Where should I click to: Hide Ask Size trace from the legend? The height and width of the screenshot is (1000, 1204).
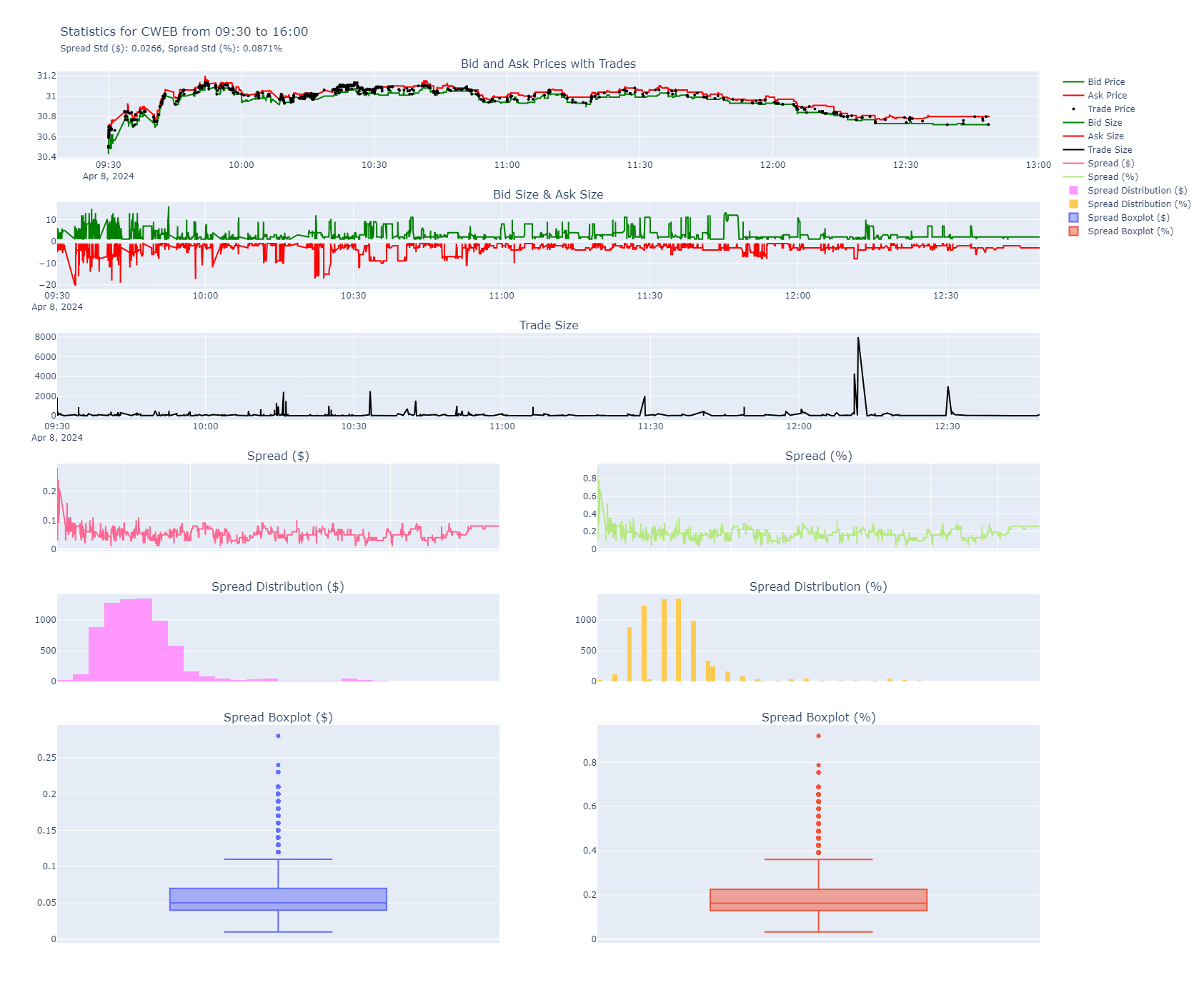pos(1105,136)
